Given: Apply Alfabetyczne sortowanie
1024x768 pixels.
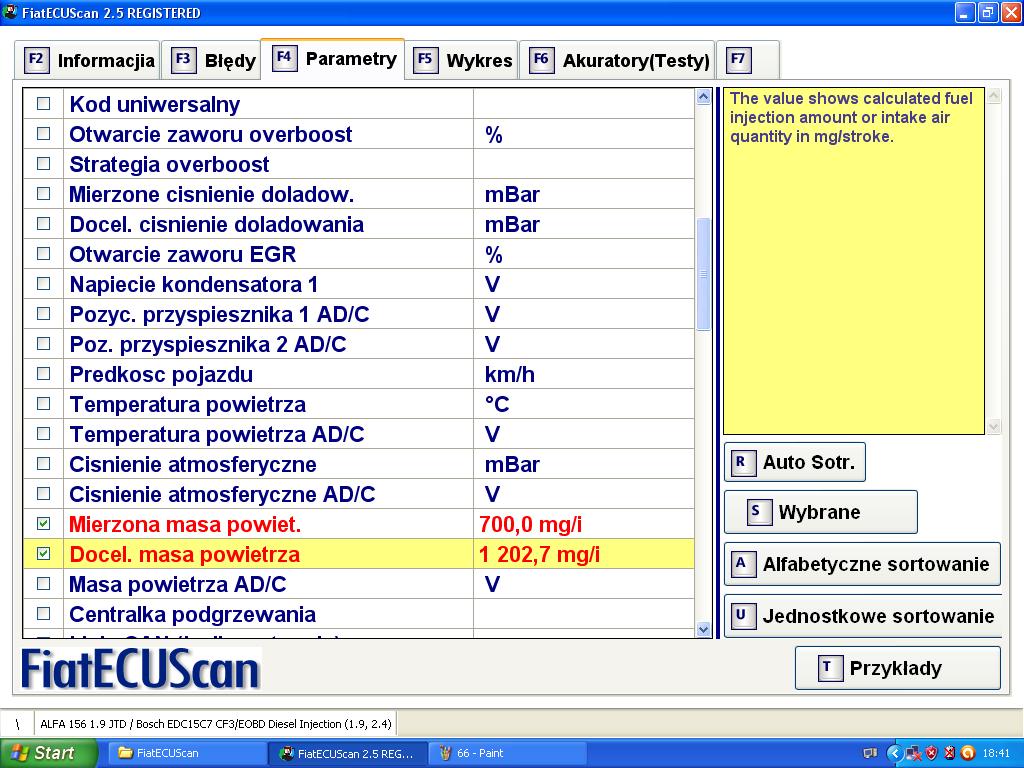Looking at the screenshot, I should (x=862, y=564).
